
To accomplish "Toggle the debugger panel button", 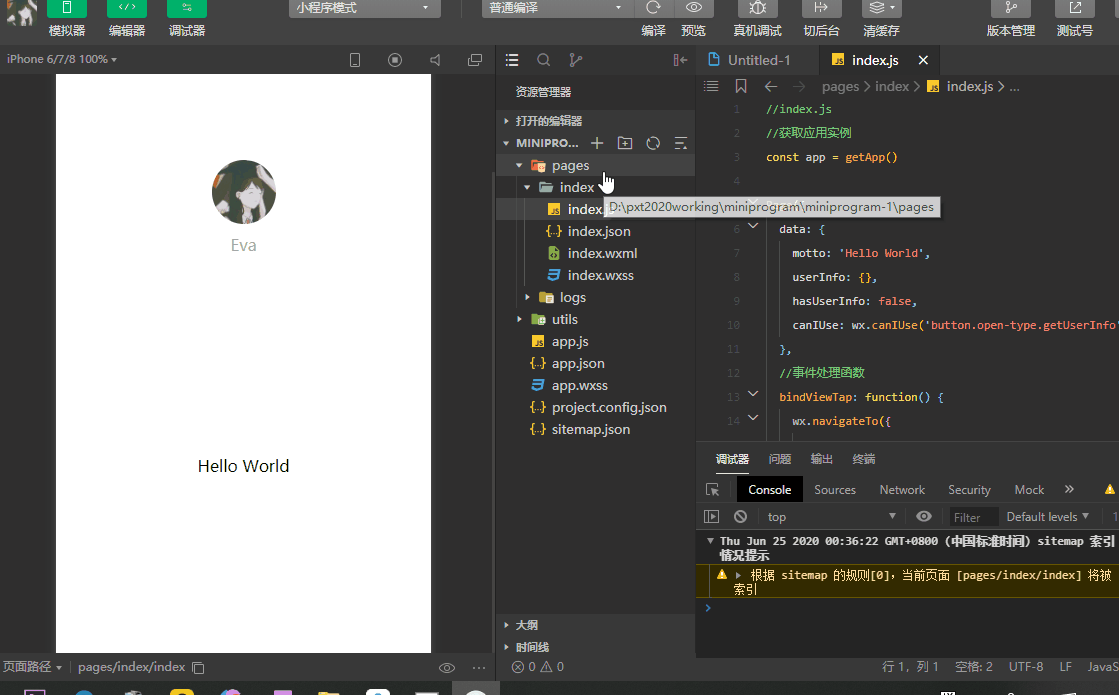I will (186, 9).
